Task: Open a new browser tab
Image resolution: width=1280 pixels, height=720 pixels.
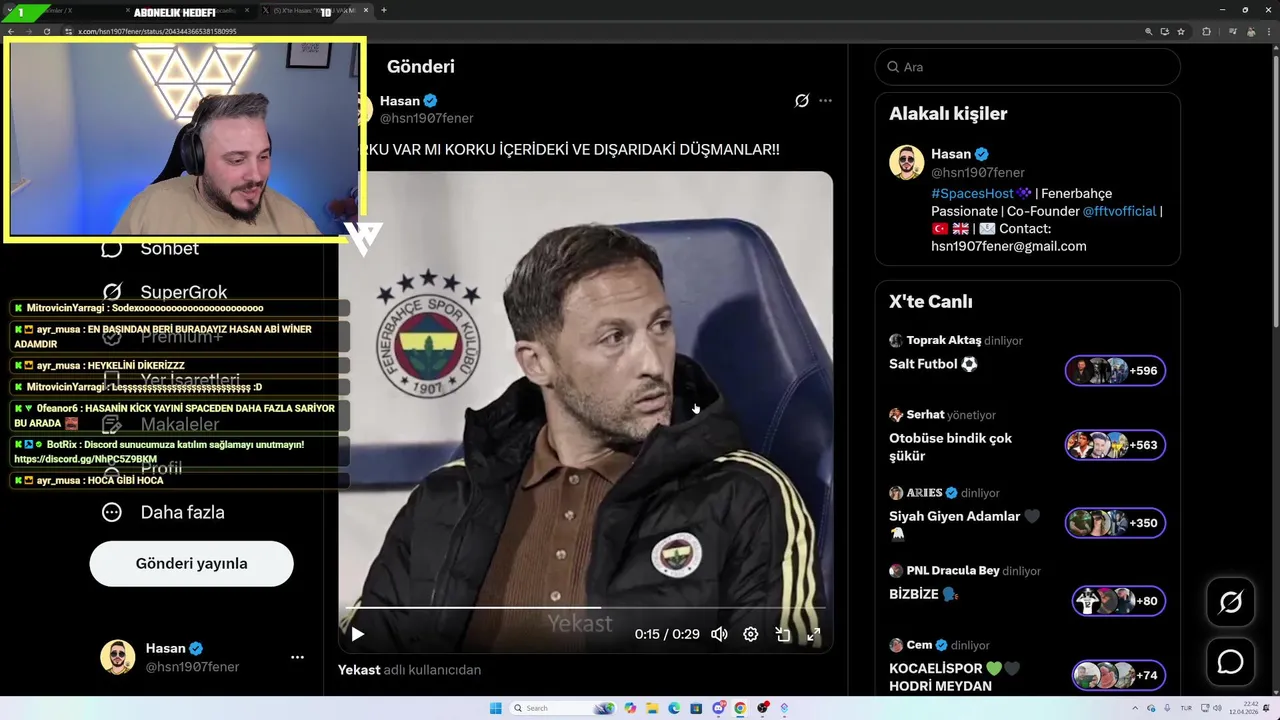Action: 384,10
